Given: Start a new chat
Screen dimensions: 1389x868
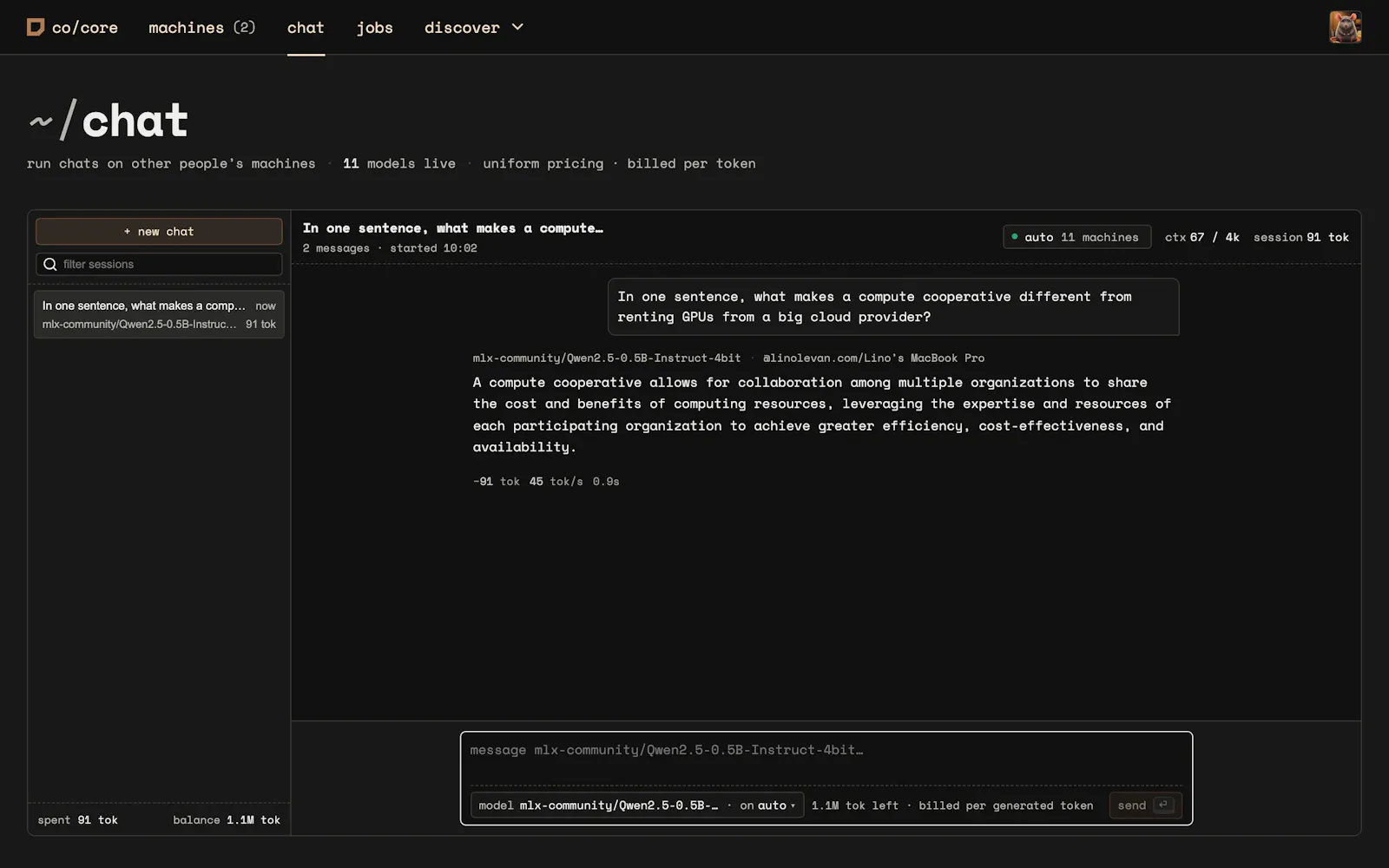Looking at the screenshot, I should coord(159,232).
